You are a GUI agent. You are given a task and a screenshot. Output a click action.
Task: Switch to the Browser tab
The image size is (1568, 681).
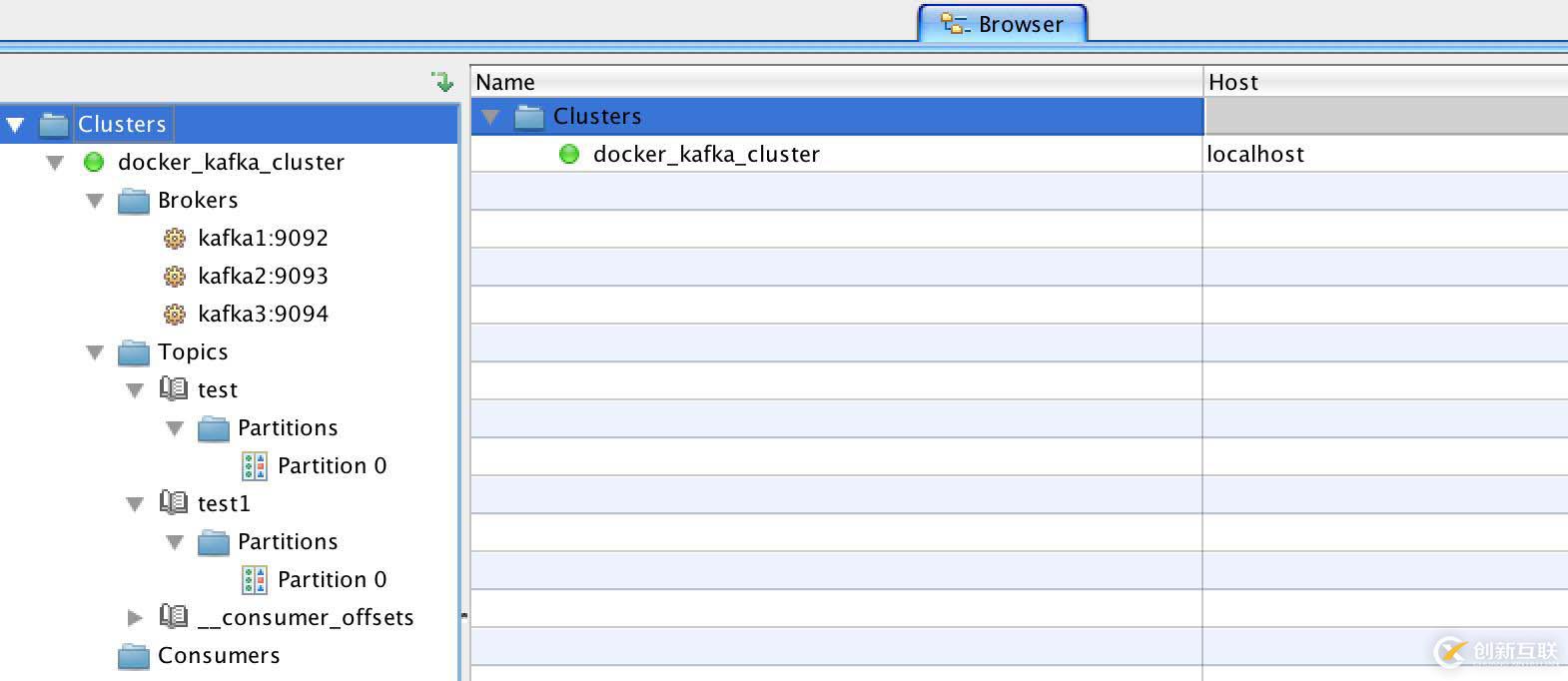(1003, 24)
